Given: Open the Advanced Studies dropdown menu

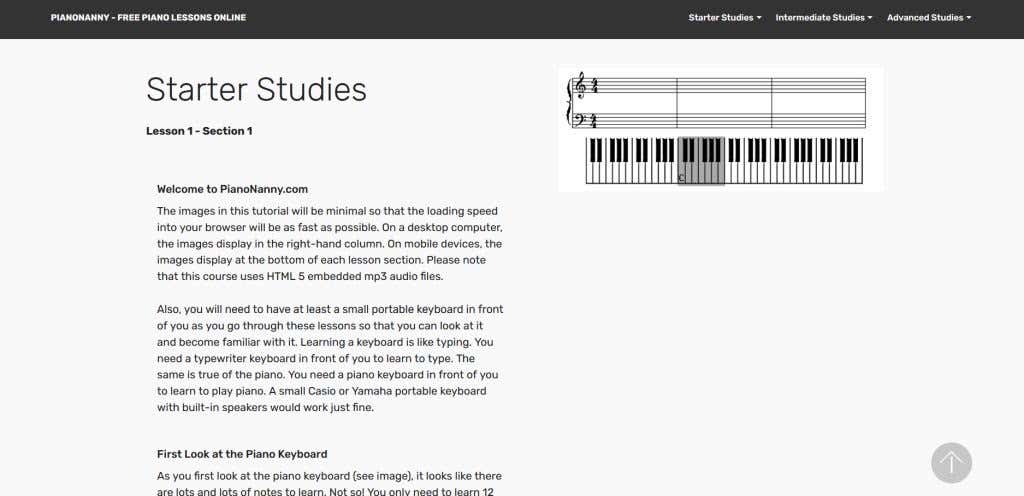Looking at the screenshot, I should pos(928,18).
